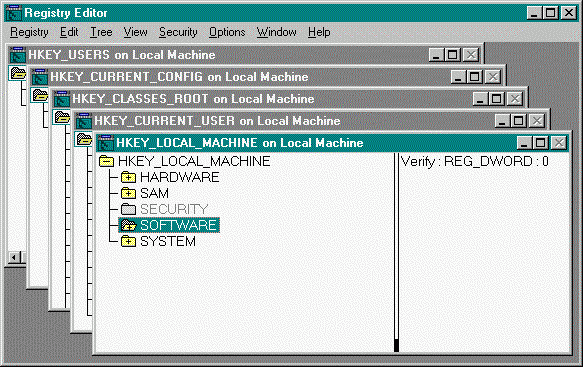The width and height of the screenshot is (583, 367).
Task: Select the grayed SECURITY folder icon
Action: (128, 209)
